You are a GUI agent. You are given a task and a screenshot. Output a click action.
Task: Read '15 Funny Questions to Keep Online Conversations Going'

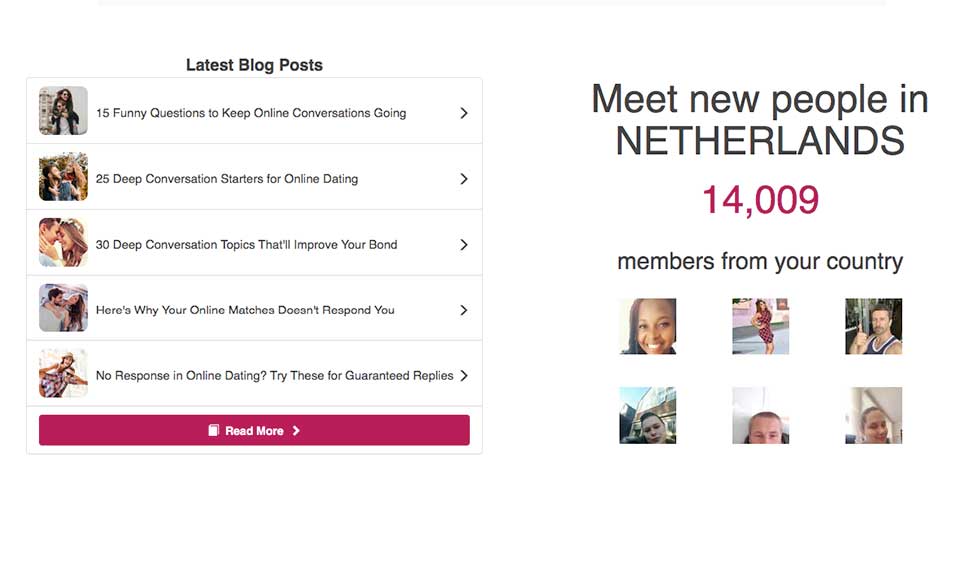coord(251,113)
